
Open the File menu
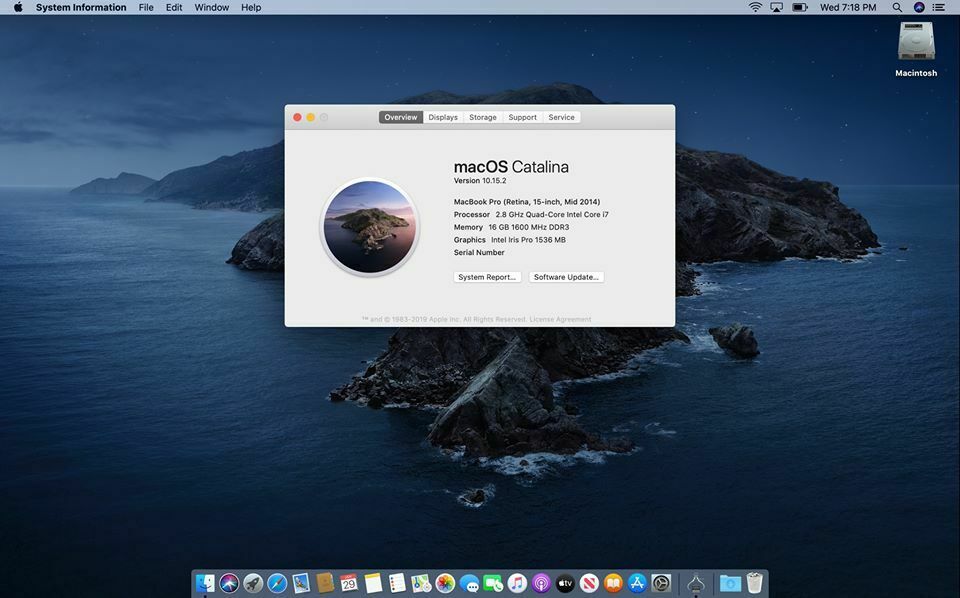pos(146,7)
